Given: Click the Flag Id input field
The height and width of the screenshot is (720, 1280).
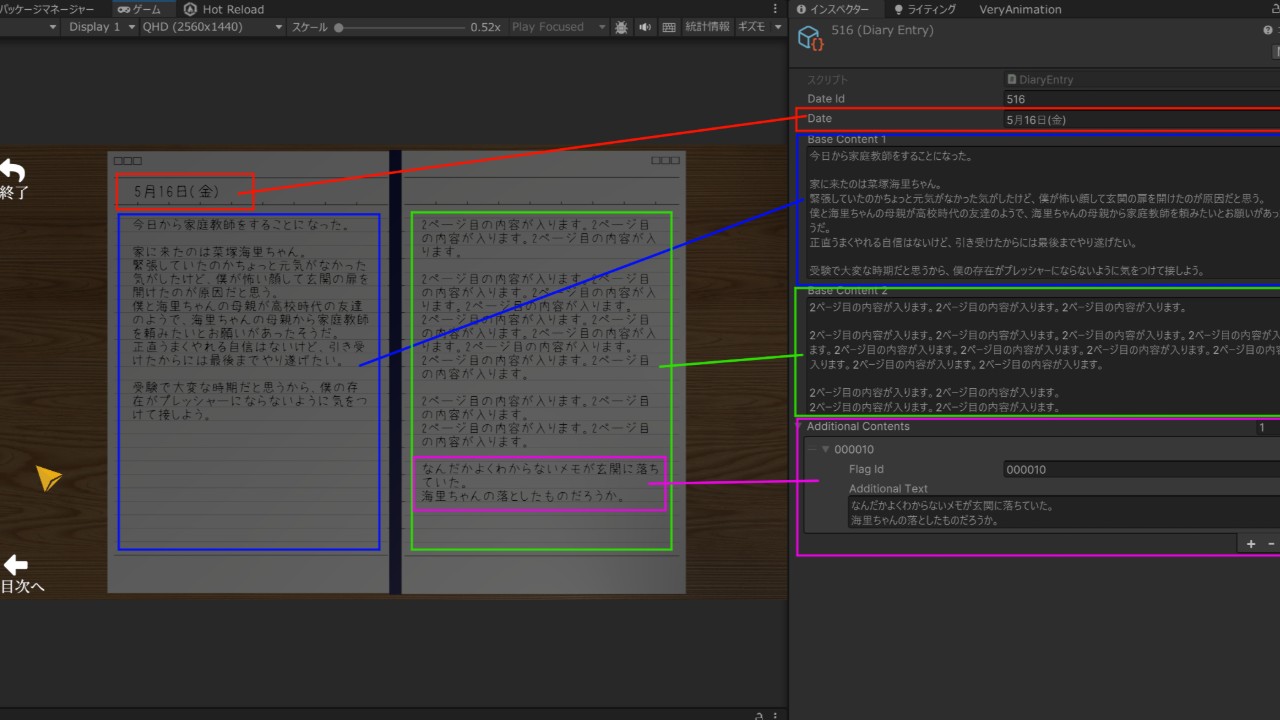Looking at the screenshot, I should pos(1100,469).
